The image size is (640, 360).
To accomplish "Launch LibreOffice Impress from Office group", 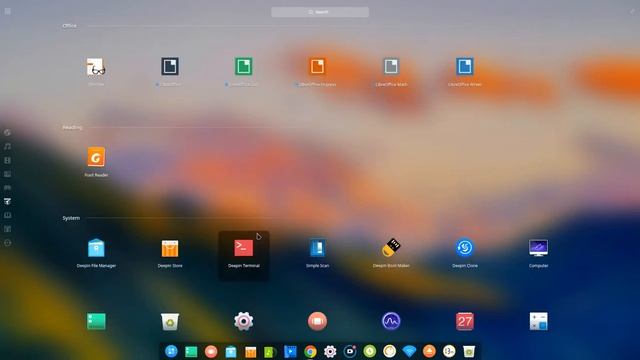I will (317, 67).
